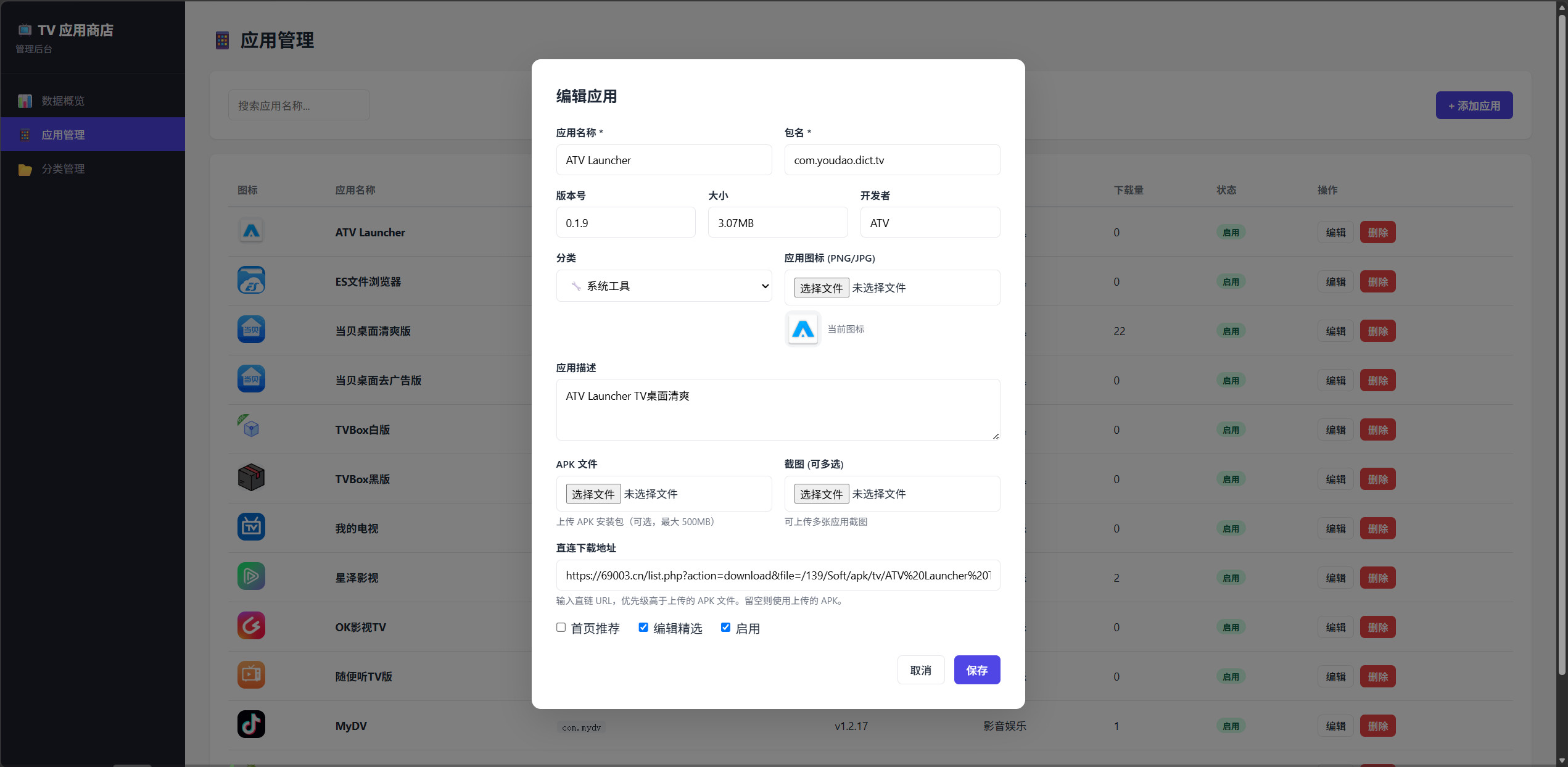Click the 版本号 input field
The height and width of the screenshot is (767, 1568).
pyautogui.click(x=625, y=223)
